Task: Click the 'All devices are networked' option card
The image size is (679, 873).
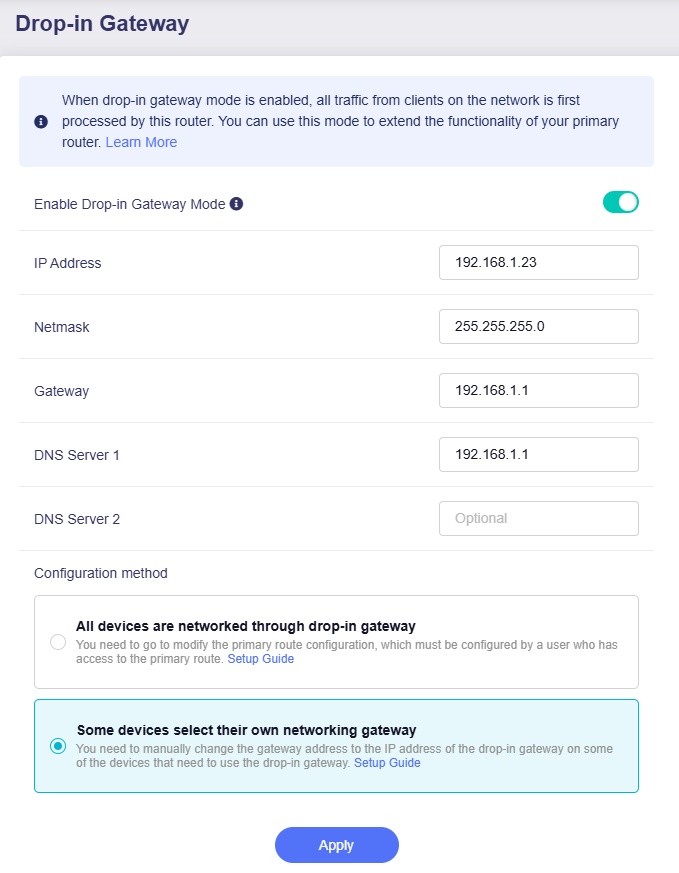Action: click(x=336, y=642)
